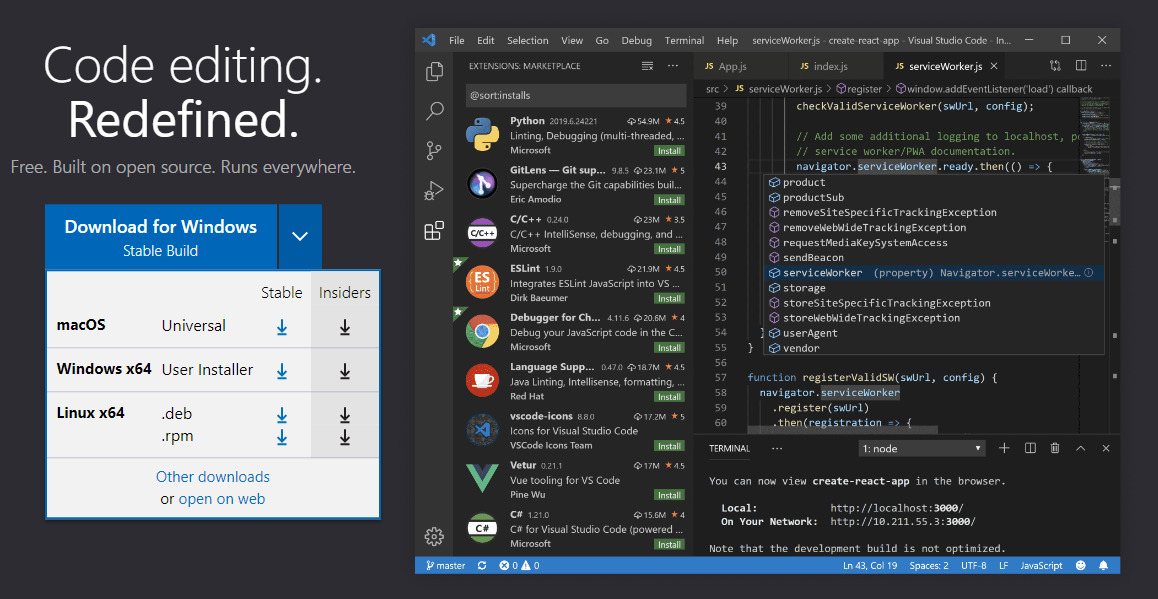Open the Manage gear icon in activity bar
This screenshot has height=599, width=1158.
click(434, 535)
